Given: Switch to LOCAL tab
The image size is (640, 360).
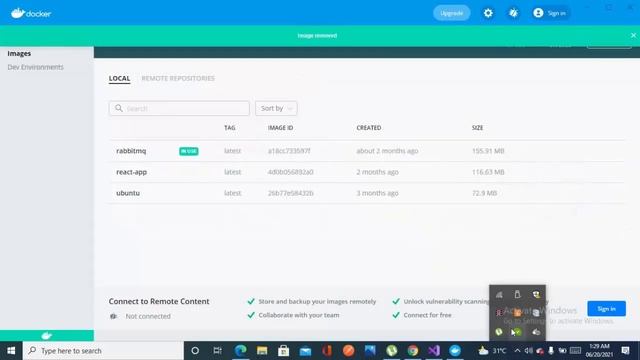Looking at the screenshot, I should pos(119,78).
